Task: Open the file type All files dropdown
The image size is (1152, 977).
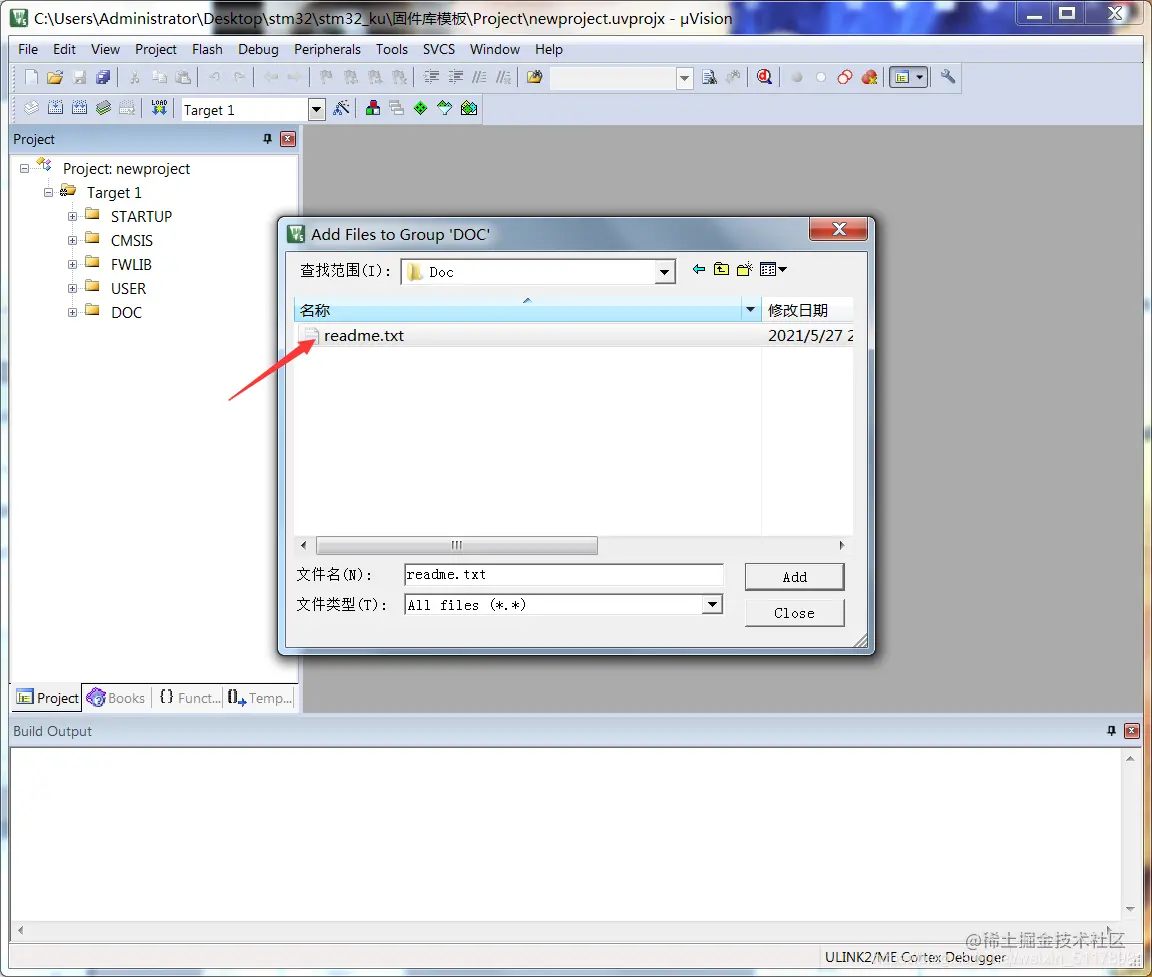Action: click(712, 605)
